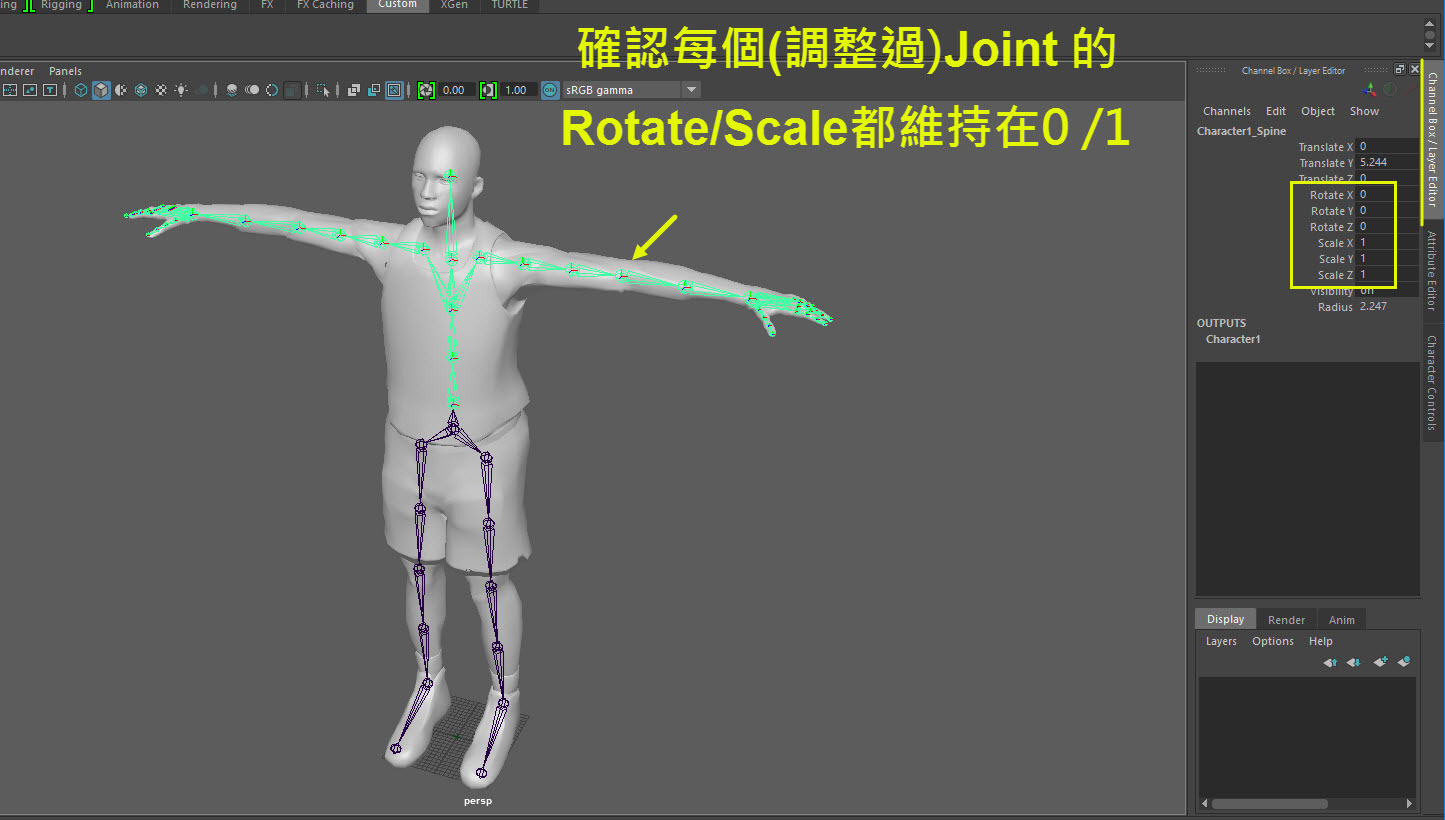Screen dimensions: 1445x820
Task: Toggle X-ray joints icon
Action: tap(394, 90)
